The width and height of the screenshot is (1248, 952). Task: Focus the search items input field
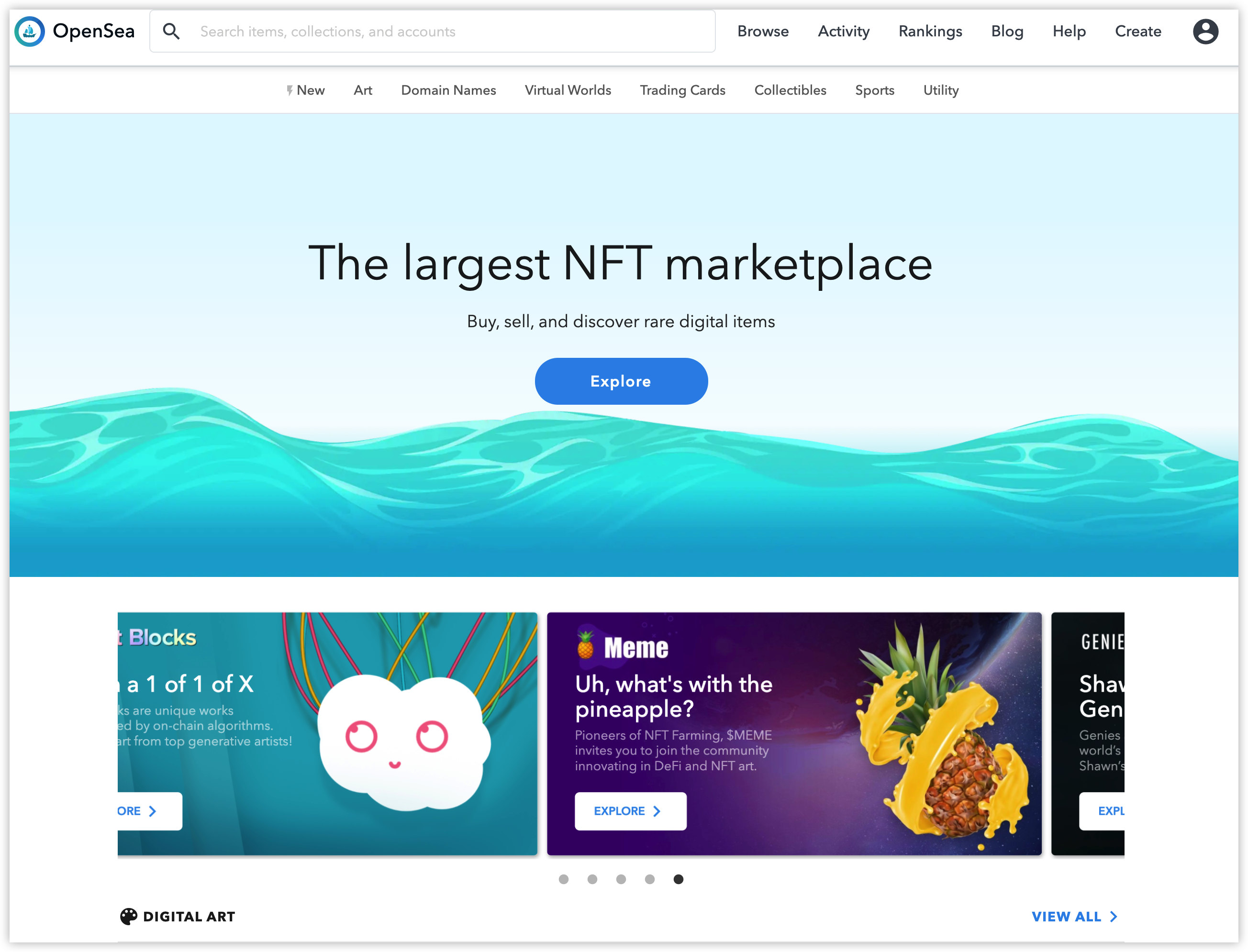click(x=432, y=31)
